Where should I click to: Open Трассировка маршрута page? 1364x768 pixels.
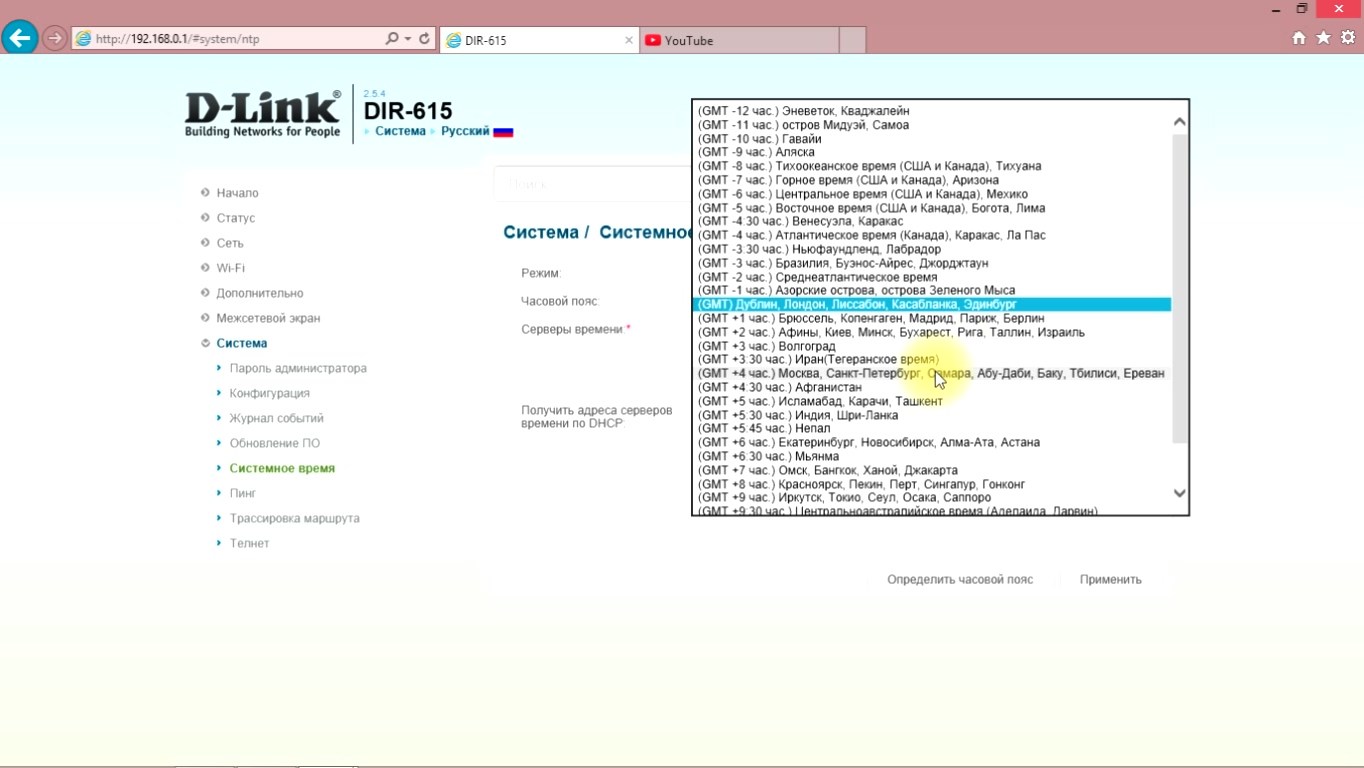click(x=294, y=518)
